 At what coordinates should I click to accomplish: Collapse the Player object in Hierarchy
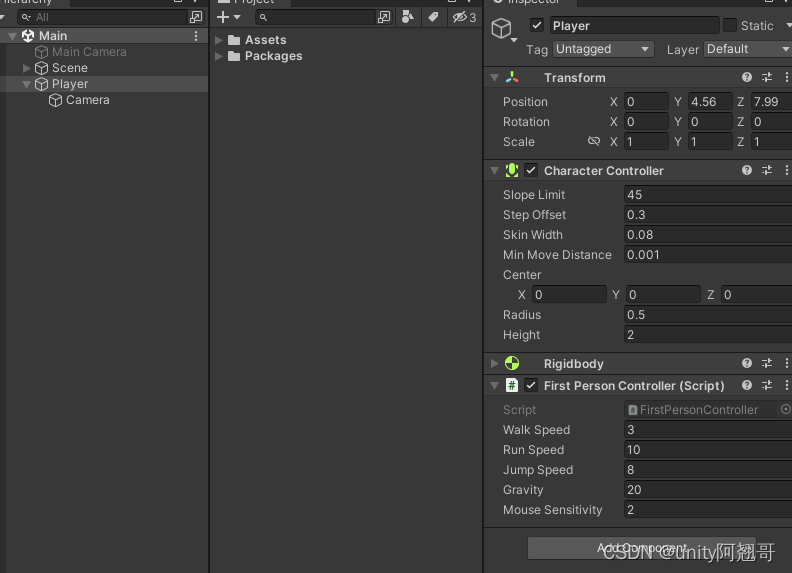27,84
